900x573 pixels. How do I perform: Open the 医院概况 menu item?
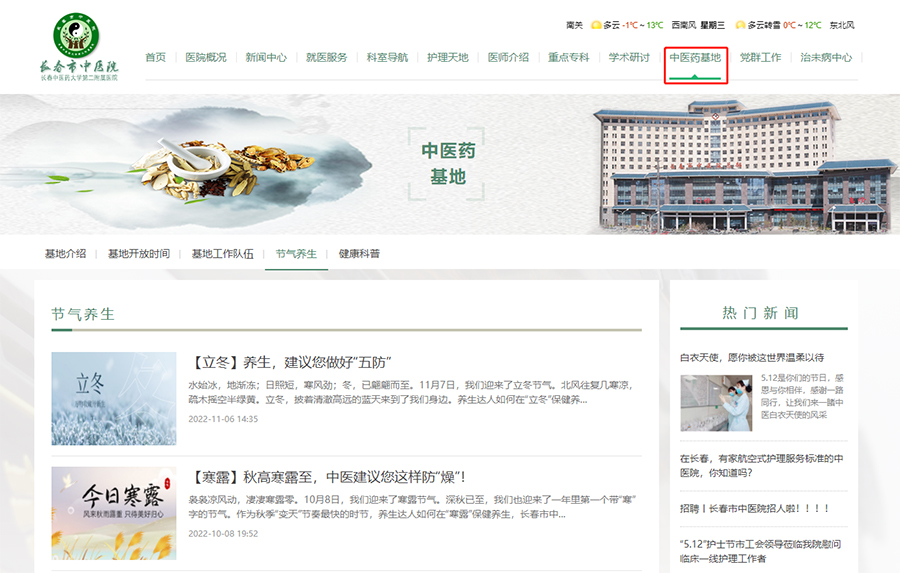pyautogui.click(x=206, y=58)
